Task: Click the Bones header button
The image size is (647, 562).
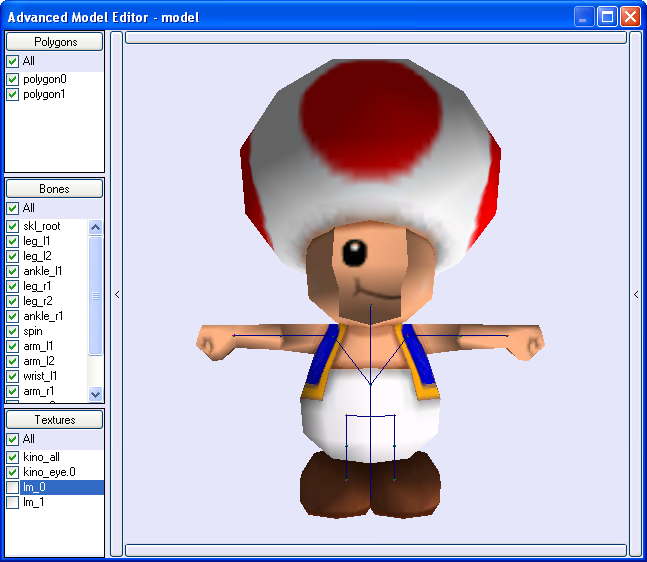Action: (54, 189)
